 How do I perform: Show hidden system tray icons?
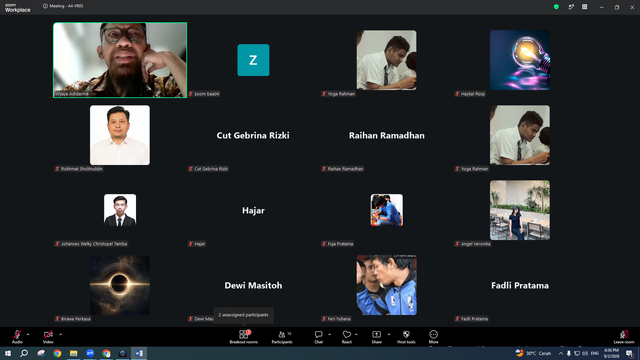pyautogui.click(x=561, y=353)
